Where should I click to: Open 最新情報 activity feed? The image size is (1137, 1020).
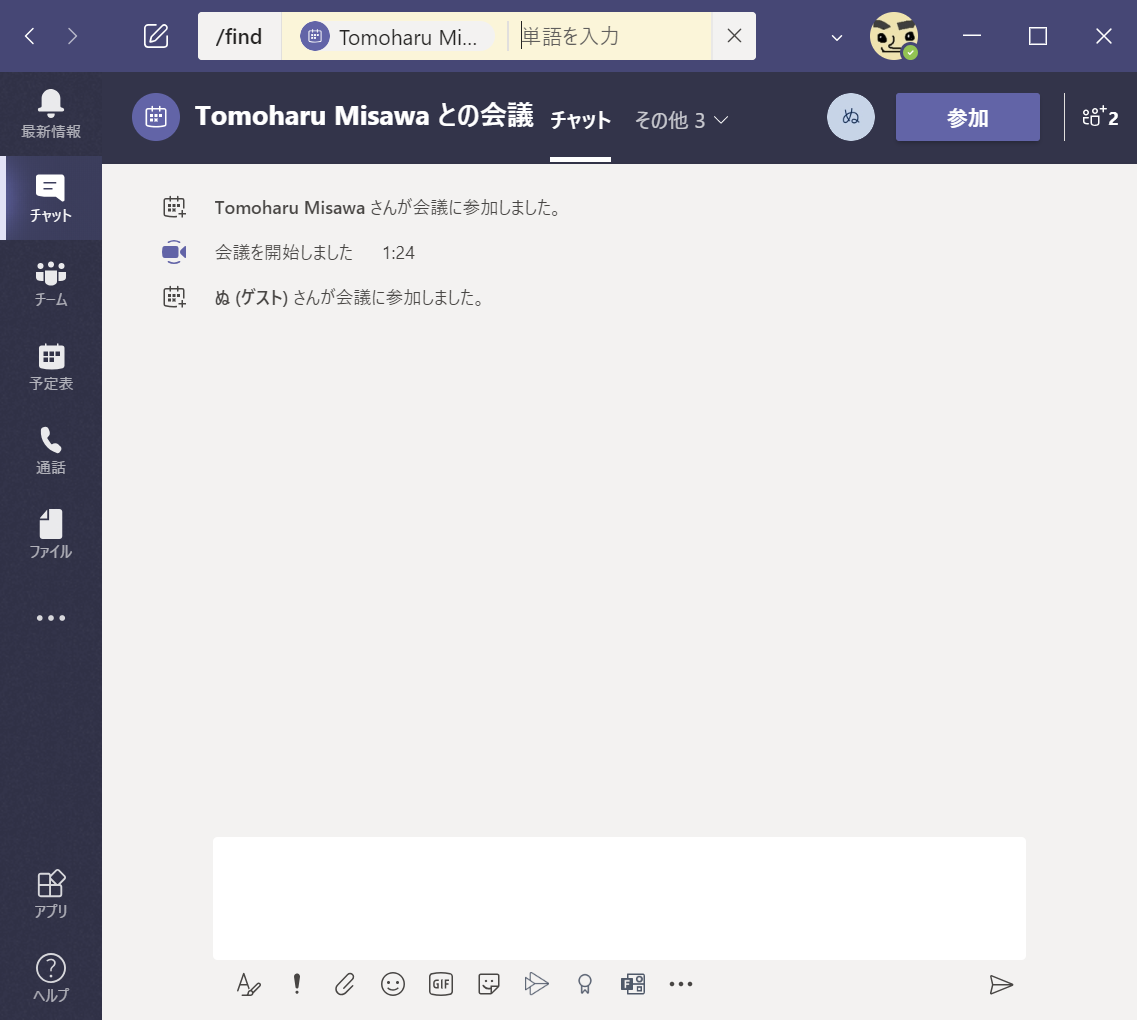click(51, 115)
